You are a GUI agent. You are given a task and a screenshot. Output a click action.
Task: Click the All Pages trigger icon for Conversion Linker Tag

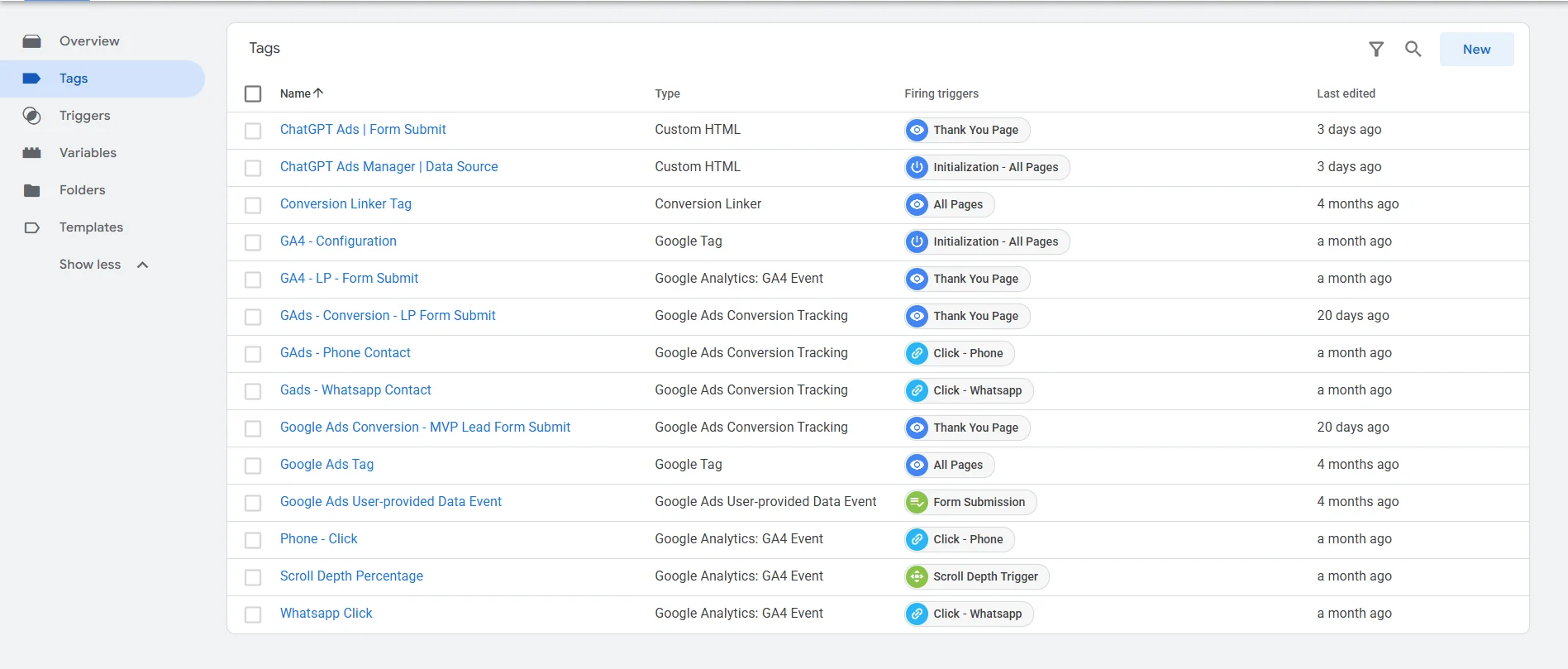point(917,204)
